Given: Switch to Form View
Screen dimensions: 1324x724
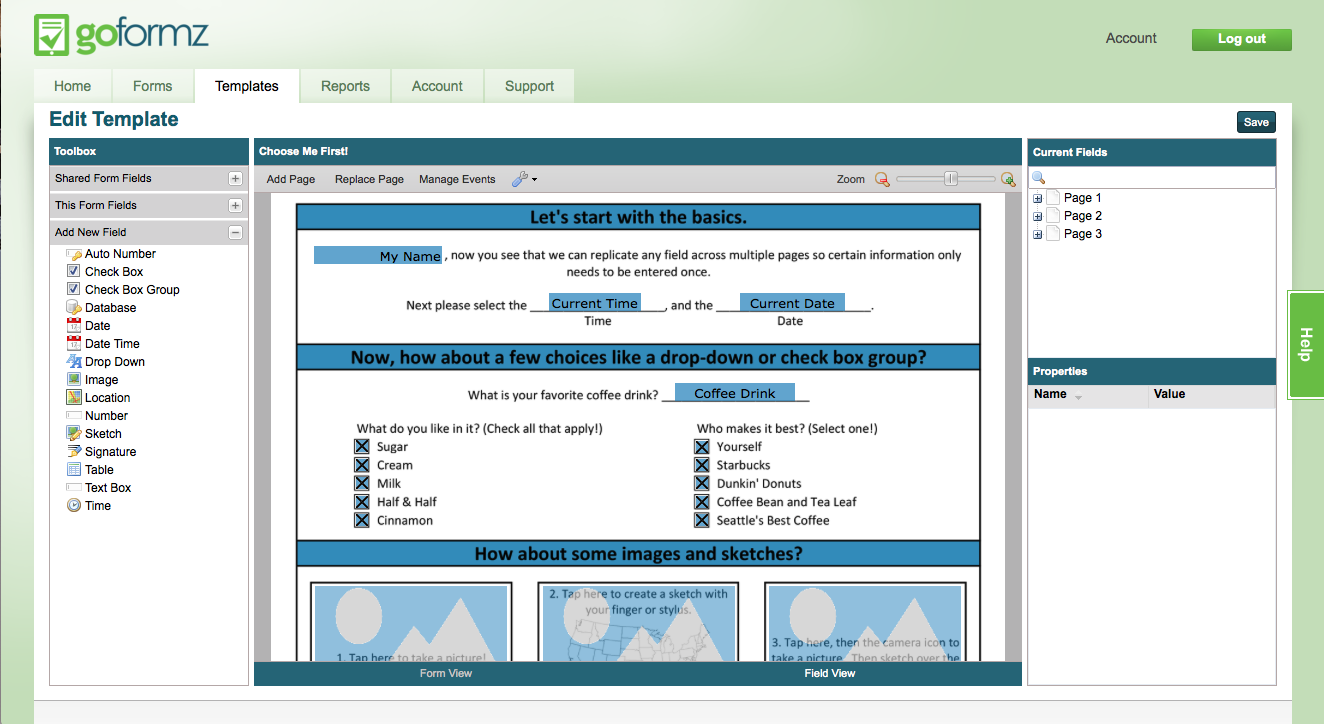Looking at the screenshot, I should coord(446,673).
